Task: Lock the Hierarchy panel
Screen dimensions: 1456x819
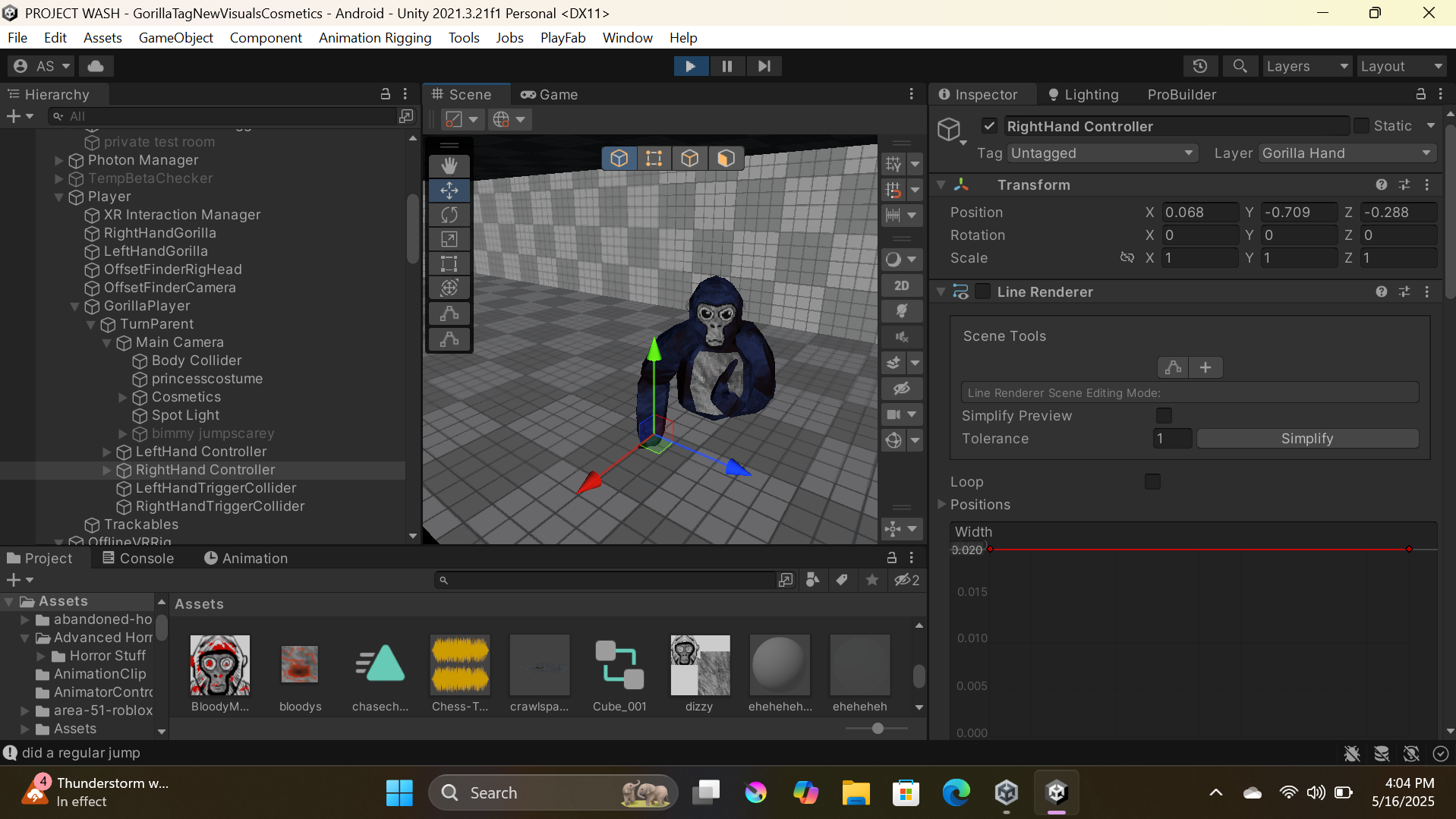Action: click(x=386, y=94)
